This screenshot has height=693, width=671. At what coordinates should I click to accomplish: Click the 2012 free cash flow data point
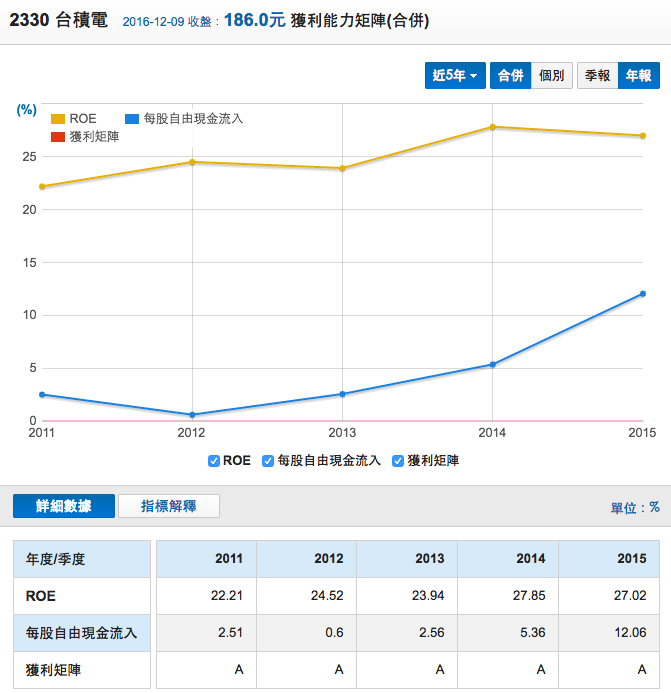[191, 415]
